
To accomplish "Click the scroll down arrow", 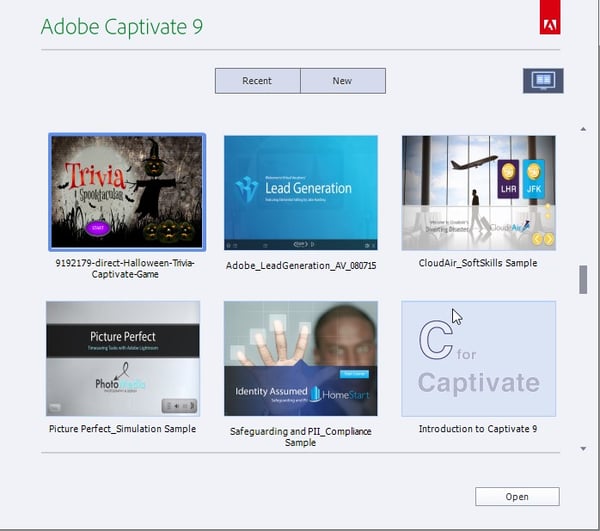I will click(583, 449).
